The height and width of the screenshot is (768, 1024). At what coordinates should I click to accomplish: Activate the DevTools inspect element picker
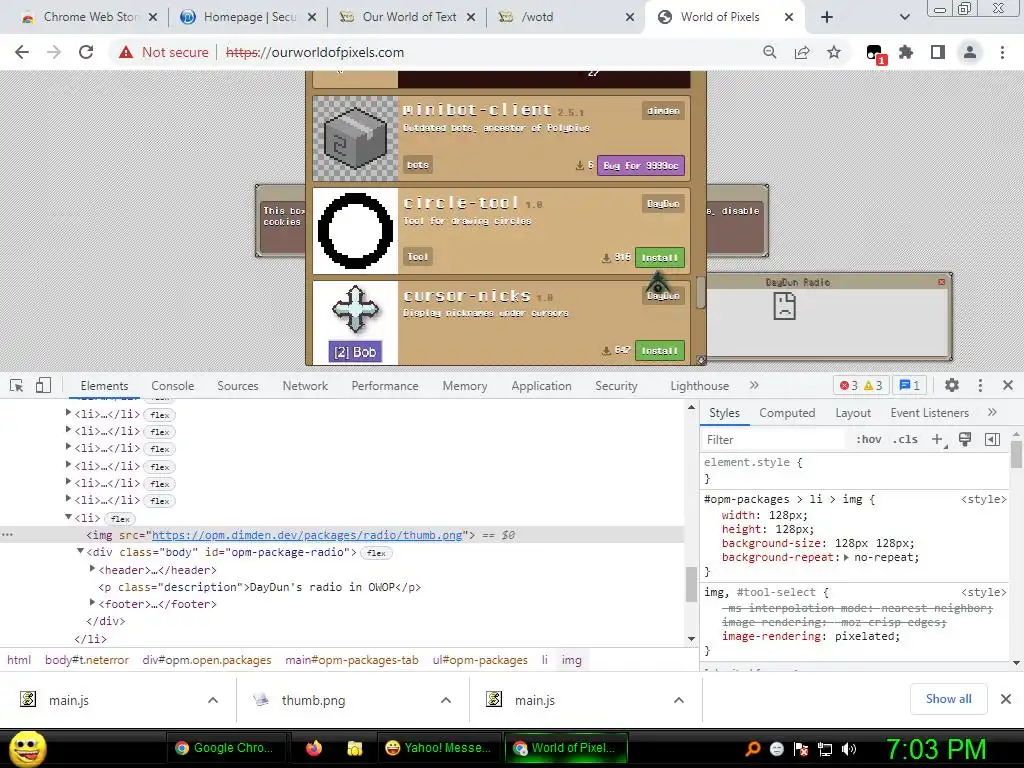(x=17, y=385)
